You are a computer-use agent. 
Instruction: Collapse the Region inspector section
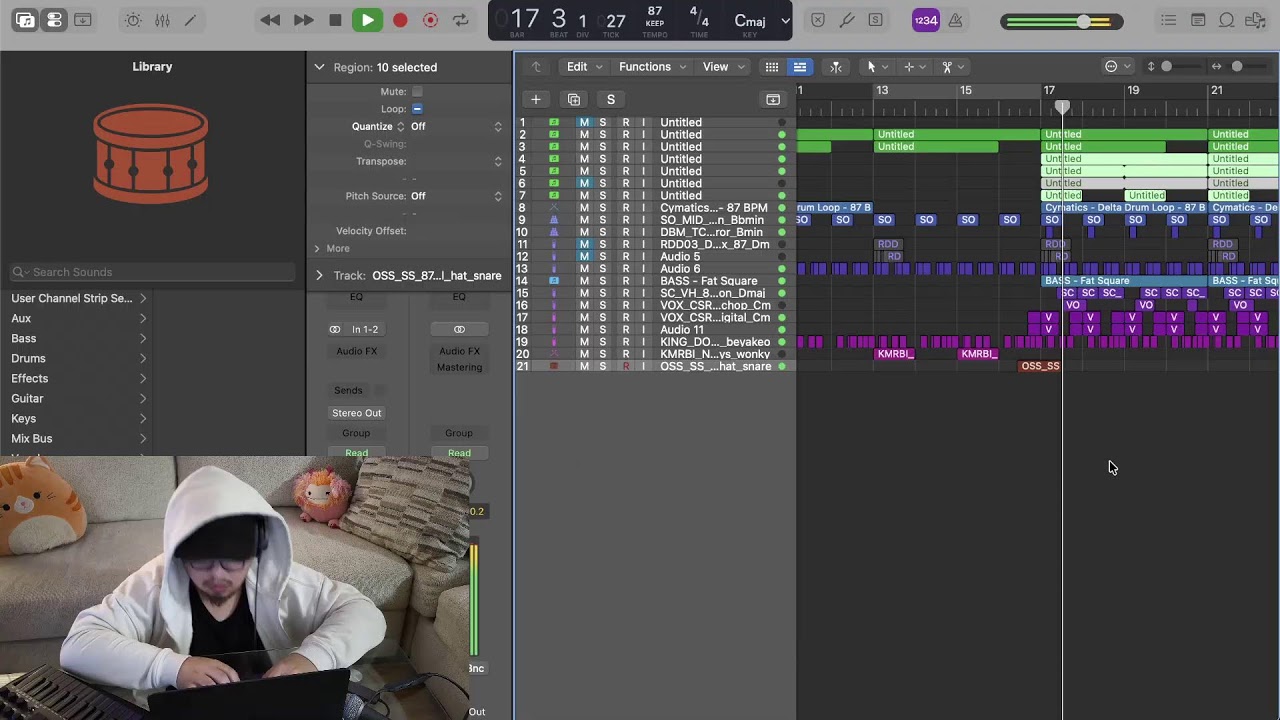[319, 67]
